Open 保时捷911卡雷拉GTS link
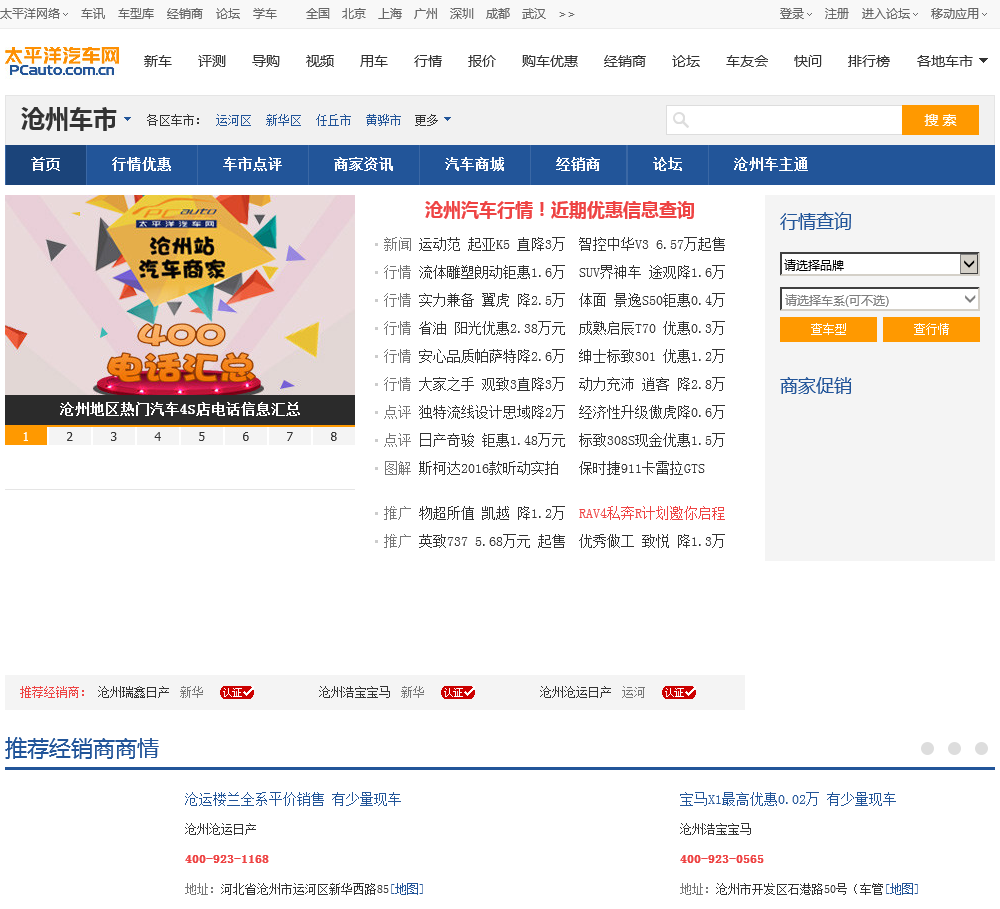This screenshot has width=1000, height=909. click(x=642, y=469)
